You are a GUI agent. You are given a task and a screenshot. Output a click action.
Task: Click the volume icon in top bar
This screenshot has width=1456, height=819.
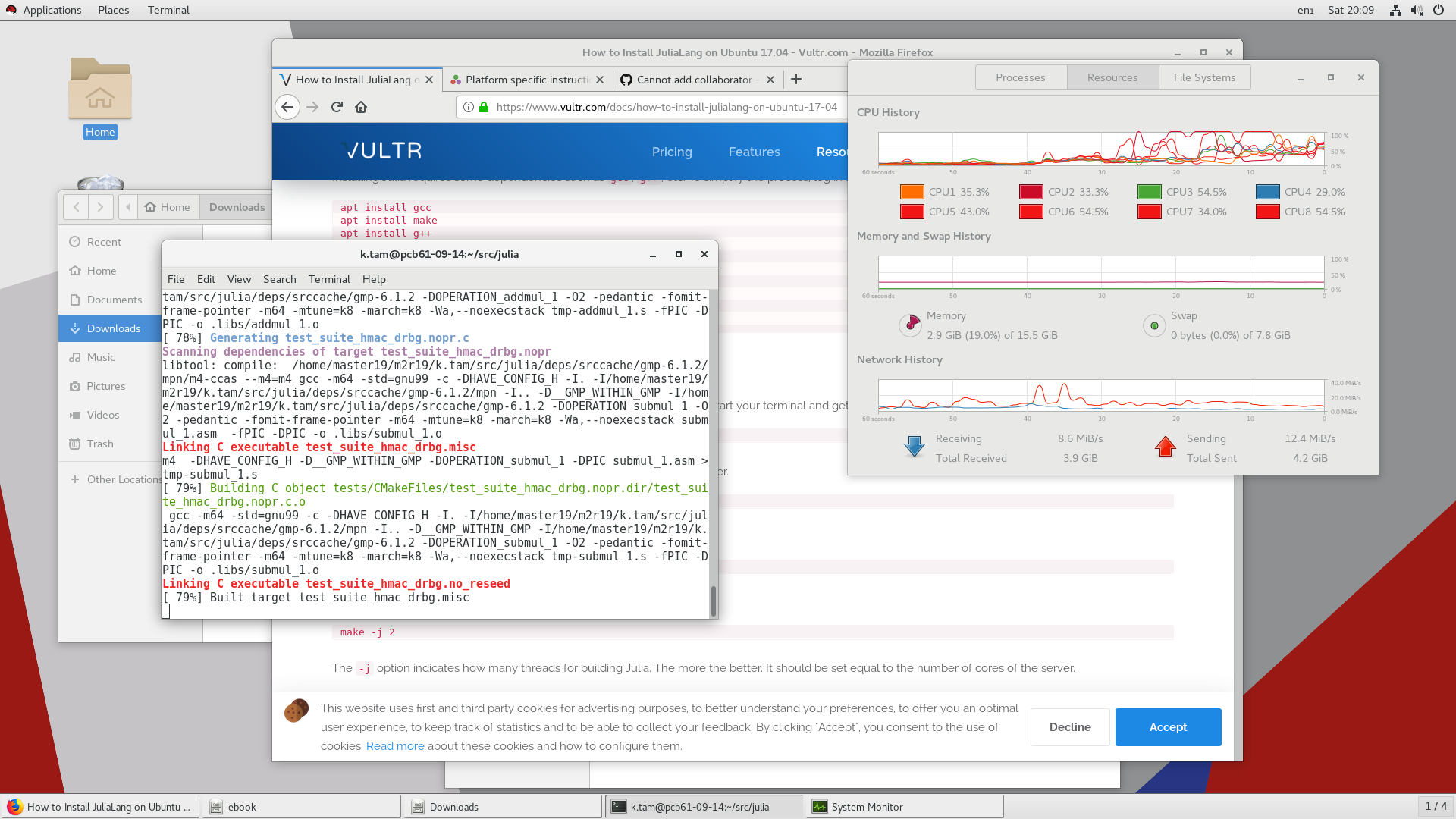[1417, 10]
